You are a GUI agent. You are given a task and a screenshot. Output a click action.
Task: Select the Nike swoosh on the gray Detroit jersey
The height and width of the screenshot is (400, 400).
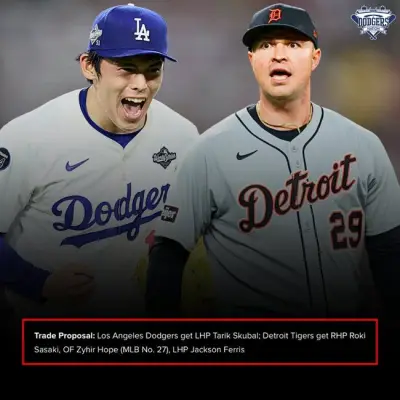click(x=247, y=155)
